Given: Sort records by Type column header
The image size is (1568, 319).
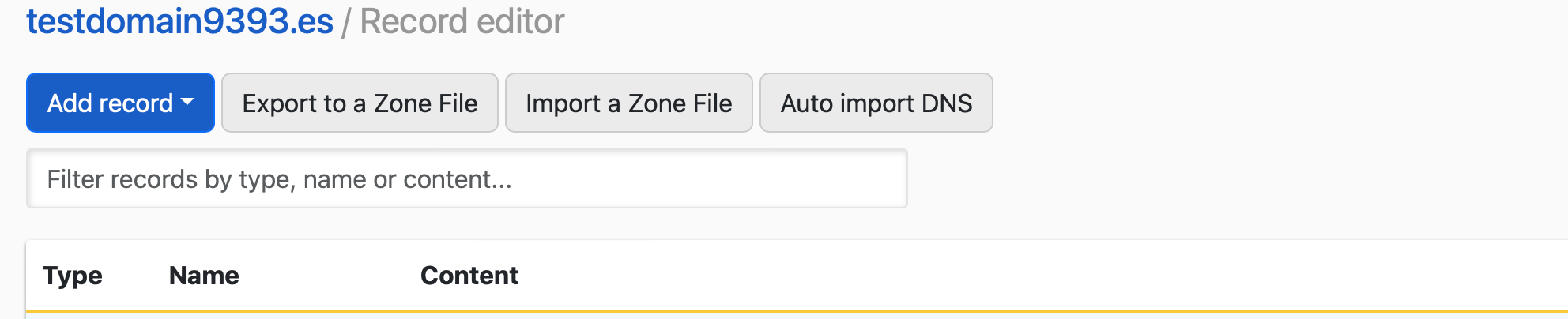Looking at the screenshot, I should tap(73, 276).
